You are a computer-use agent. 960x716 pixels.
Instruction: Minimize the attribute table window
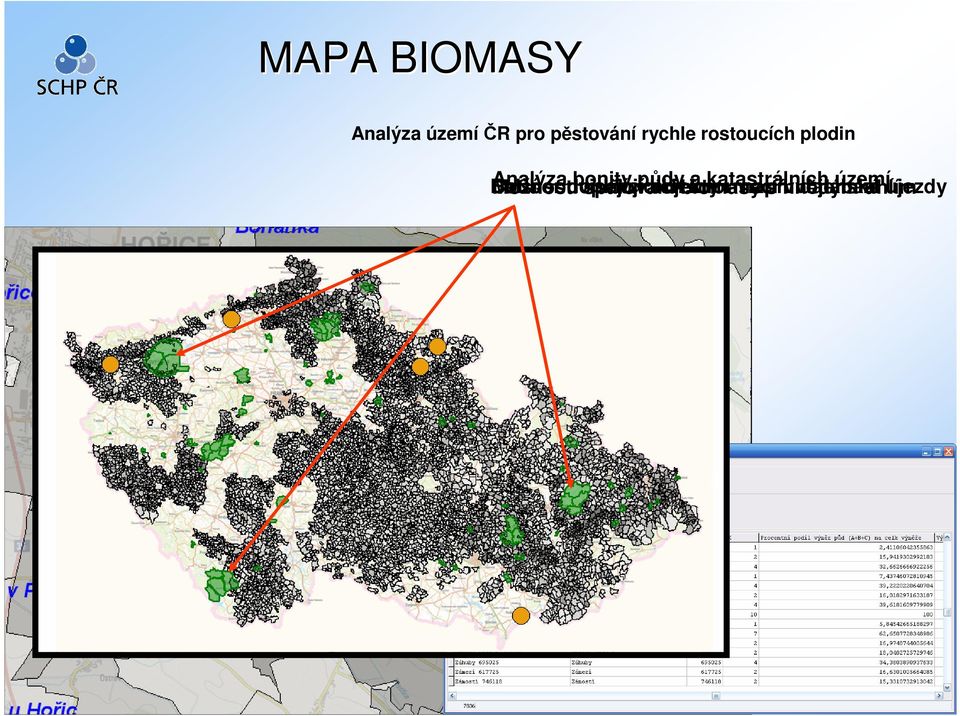(927, 452)
